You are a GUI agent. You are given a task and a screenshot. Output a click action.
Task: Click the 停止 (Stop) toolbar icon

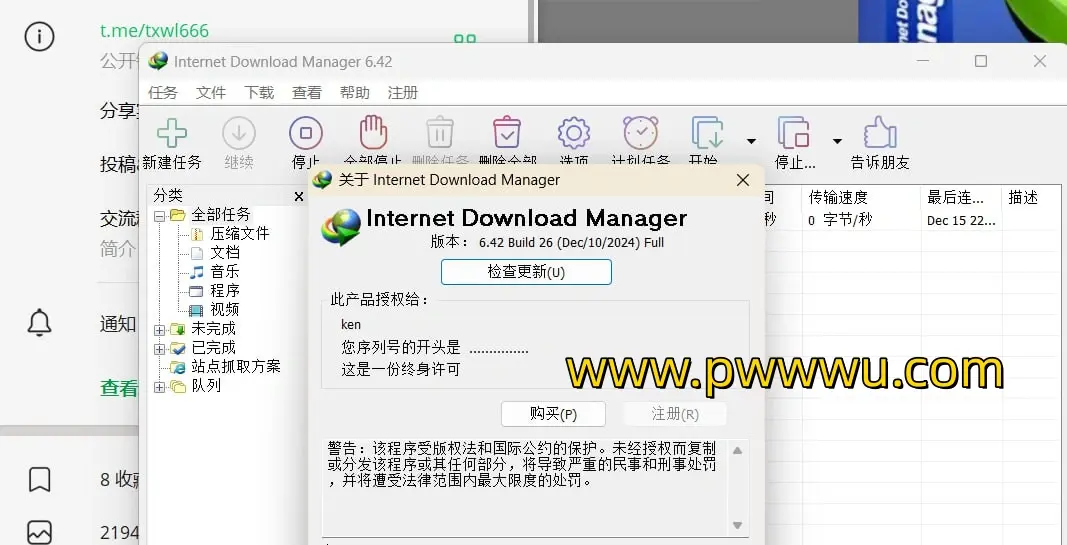[305, 134]
